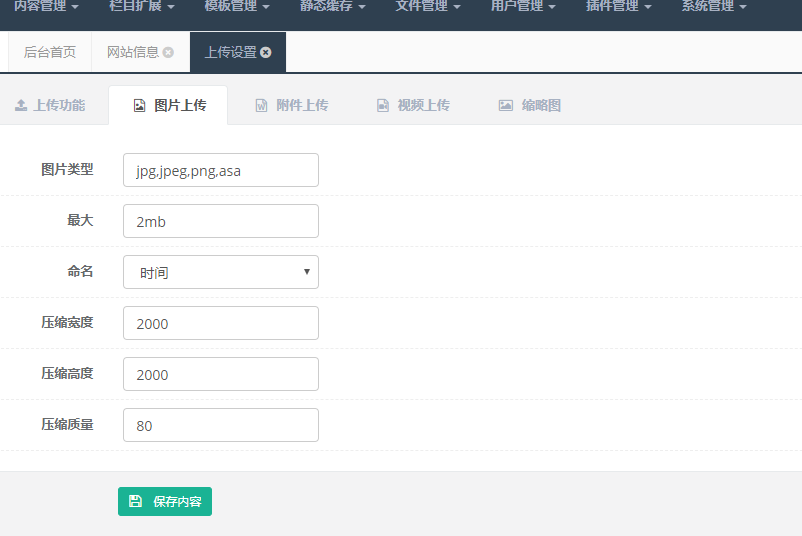Go to the 缩略图 section tab
Screen dimensions: 802x536
click(x=529, y=105)
